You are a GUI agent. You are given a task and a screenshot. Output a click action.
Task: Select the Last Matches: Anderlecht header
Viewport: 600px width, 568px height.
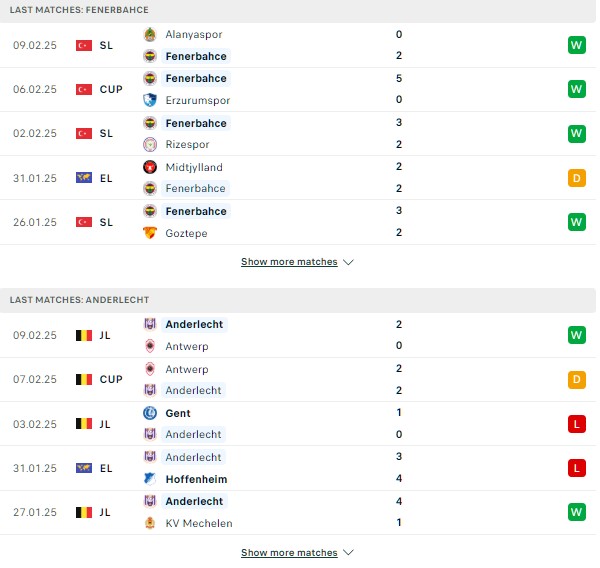pyautogui.click(x=298, y=300)
